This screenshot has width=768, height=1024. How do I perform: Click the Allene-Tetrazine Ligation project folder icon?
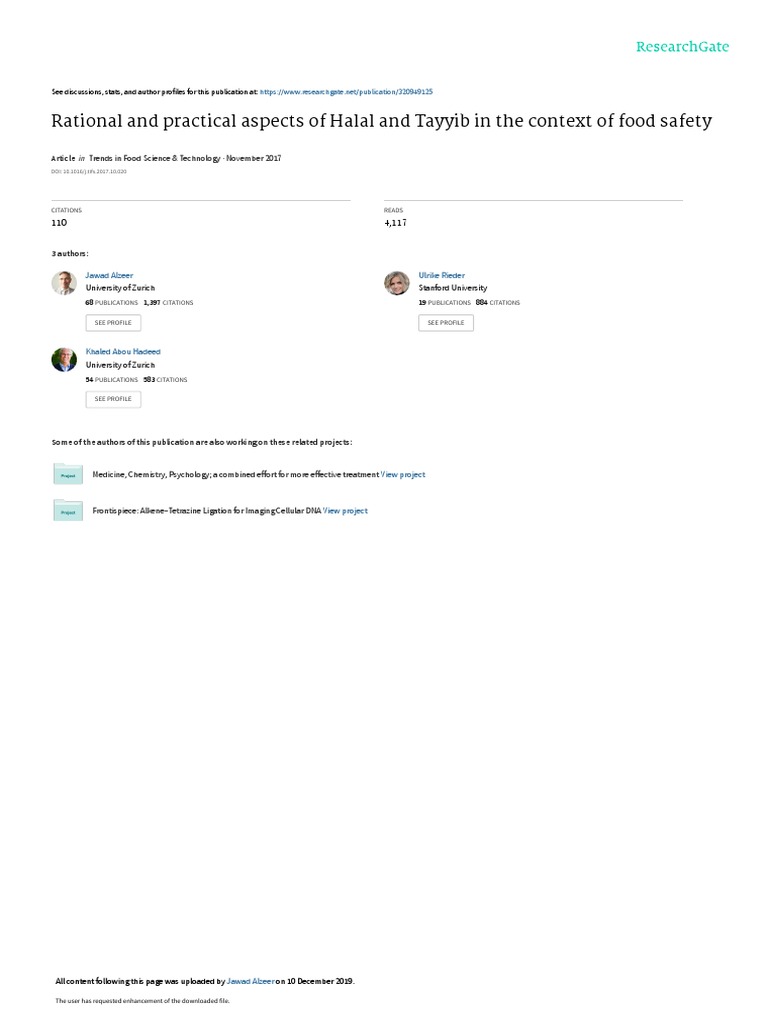coord(68,510)
